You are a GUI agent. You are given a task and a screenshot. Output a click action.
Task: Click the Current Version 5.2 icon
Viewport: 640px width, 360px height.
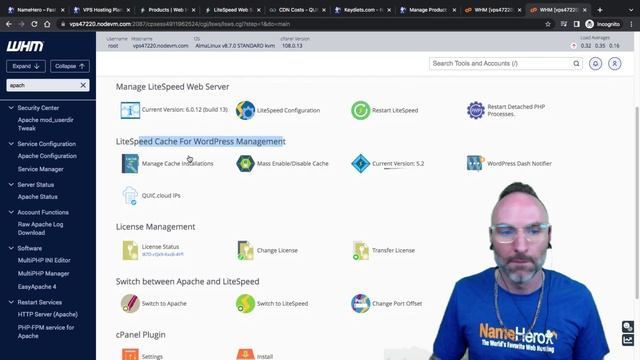[x=360, y=163]
